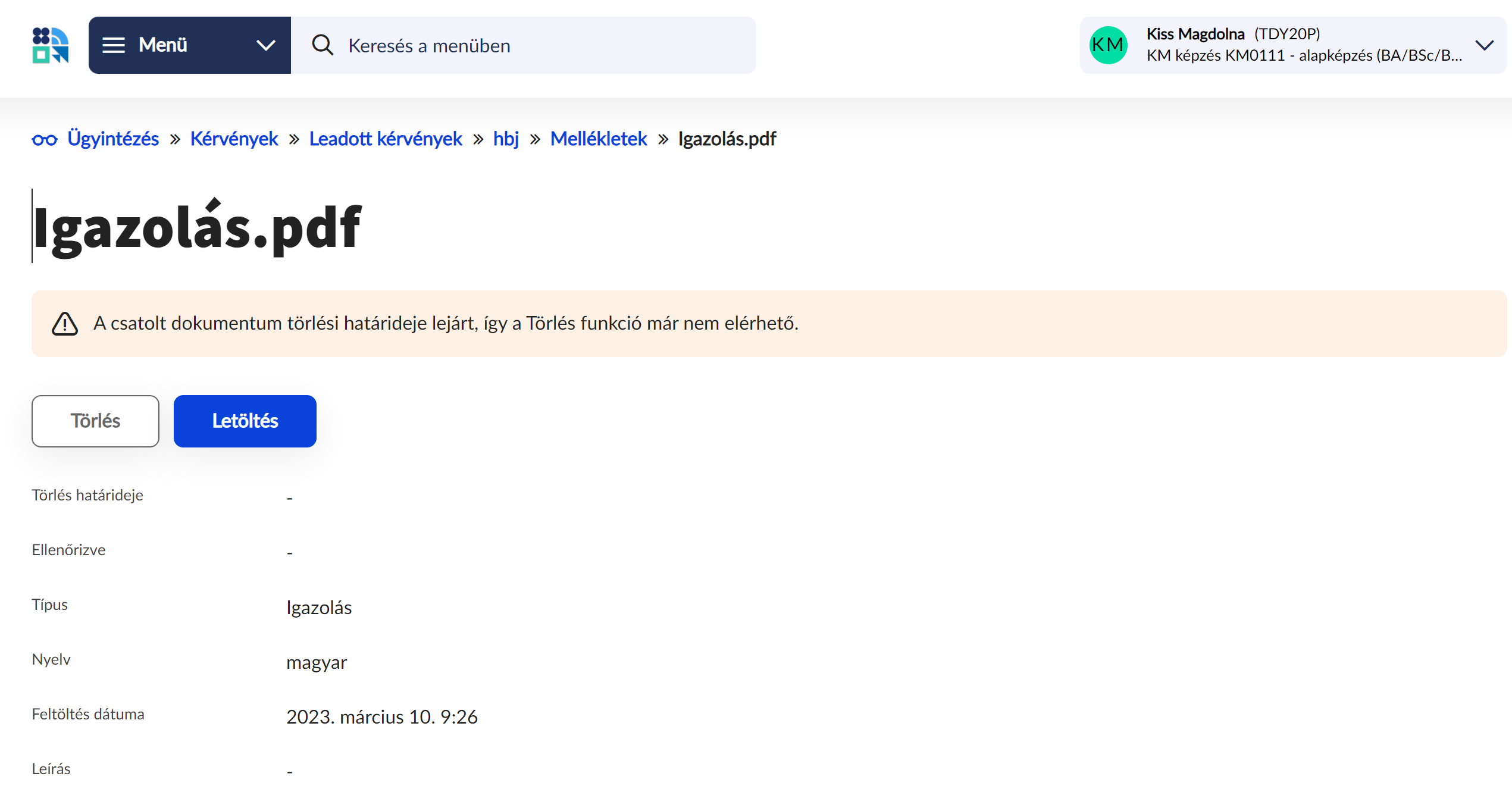Open Kérvények breadcrumb link

(x=234, y=139)
